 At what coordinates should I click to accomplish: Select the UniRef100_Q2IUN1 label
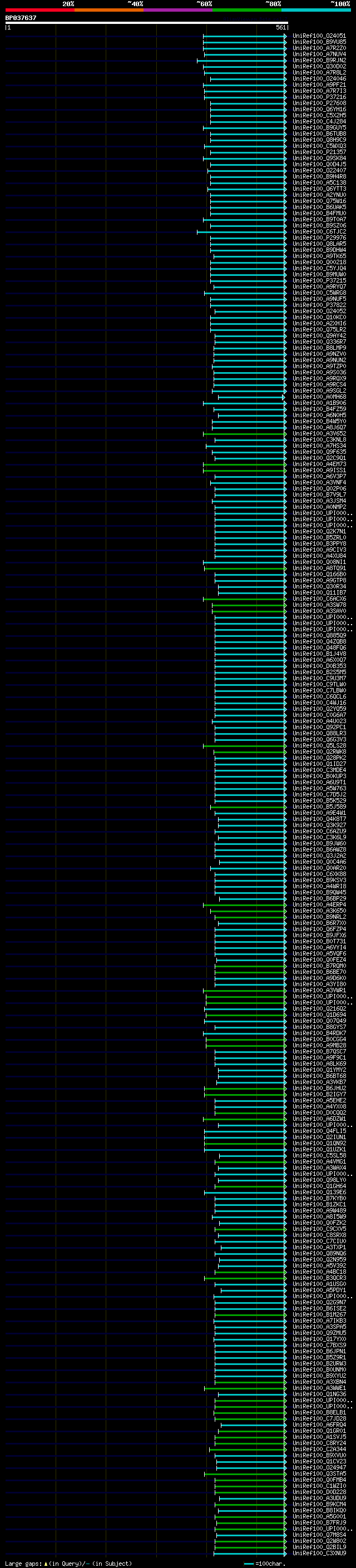coord(319,1137)
